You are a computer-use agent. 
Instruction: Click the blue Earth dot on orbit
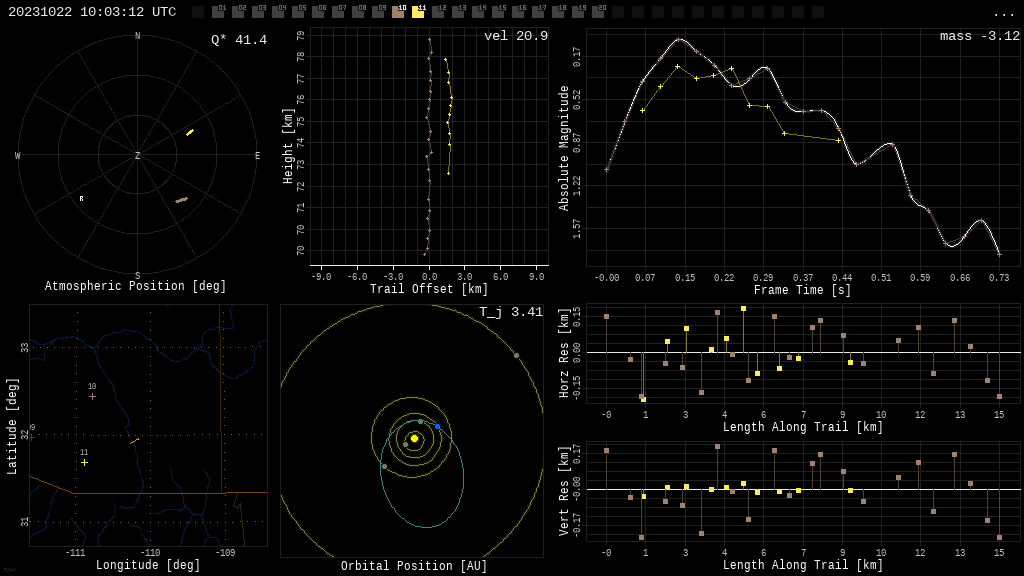point(437,427)
